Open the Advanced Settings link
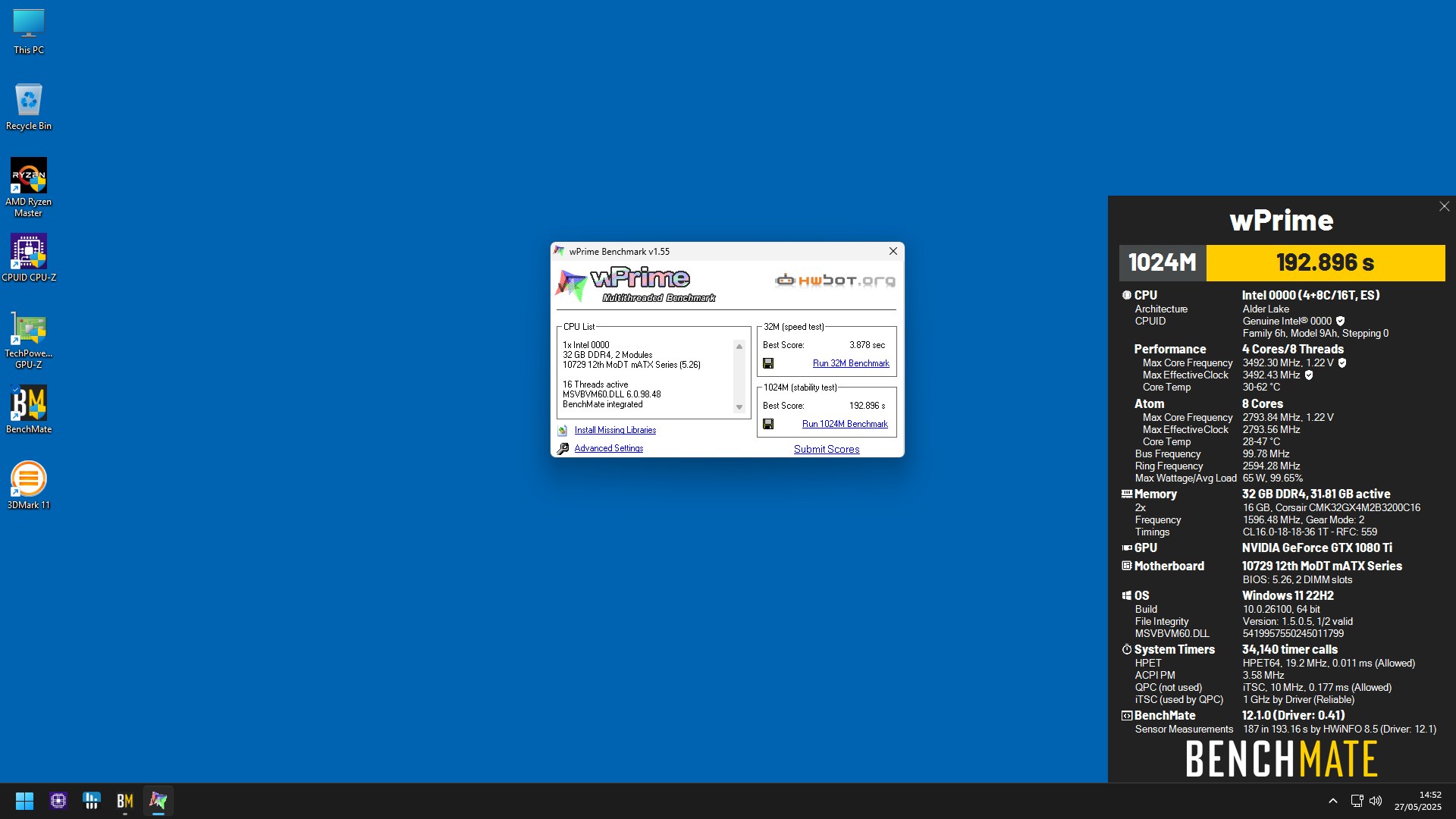 point(608,448)
